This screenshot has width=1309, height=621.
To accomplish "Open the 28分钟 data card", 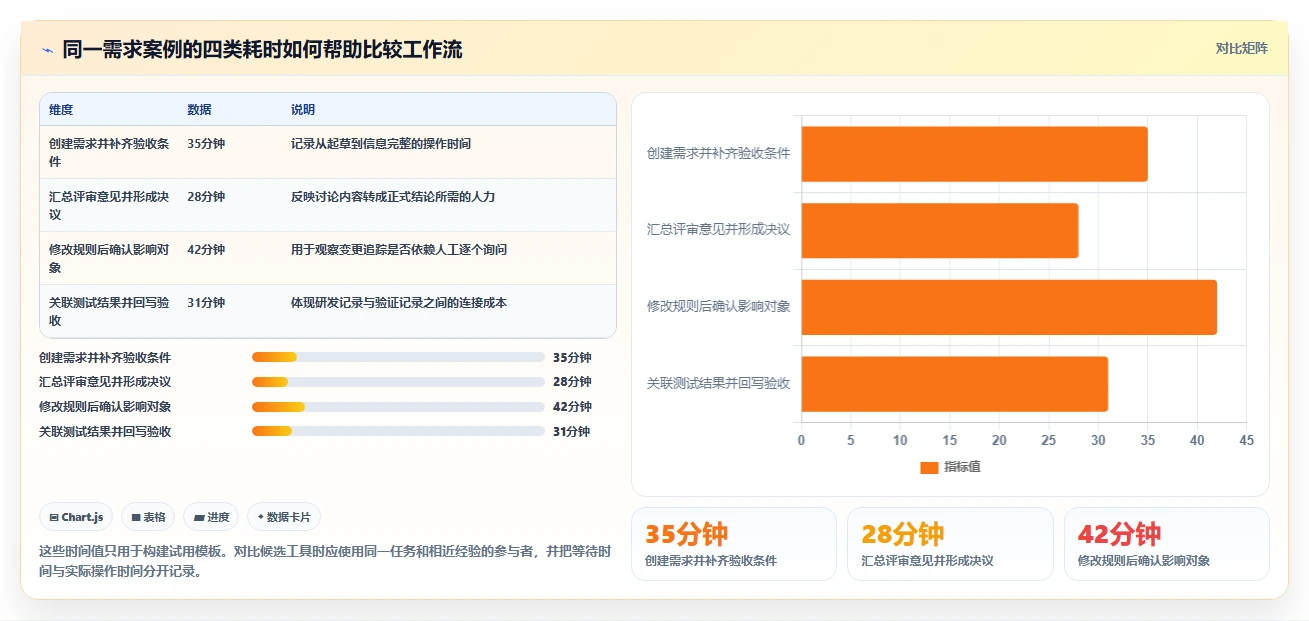I will click(x=950, y=544).
